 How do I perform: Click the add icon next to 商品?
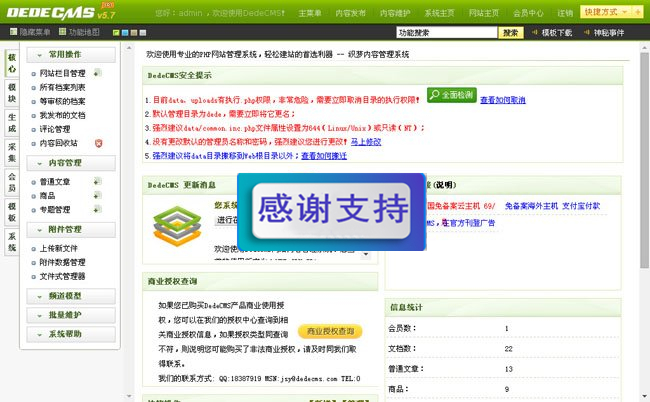[97, 195]
